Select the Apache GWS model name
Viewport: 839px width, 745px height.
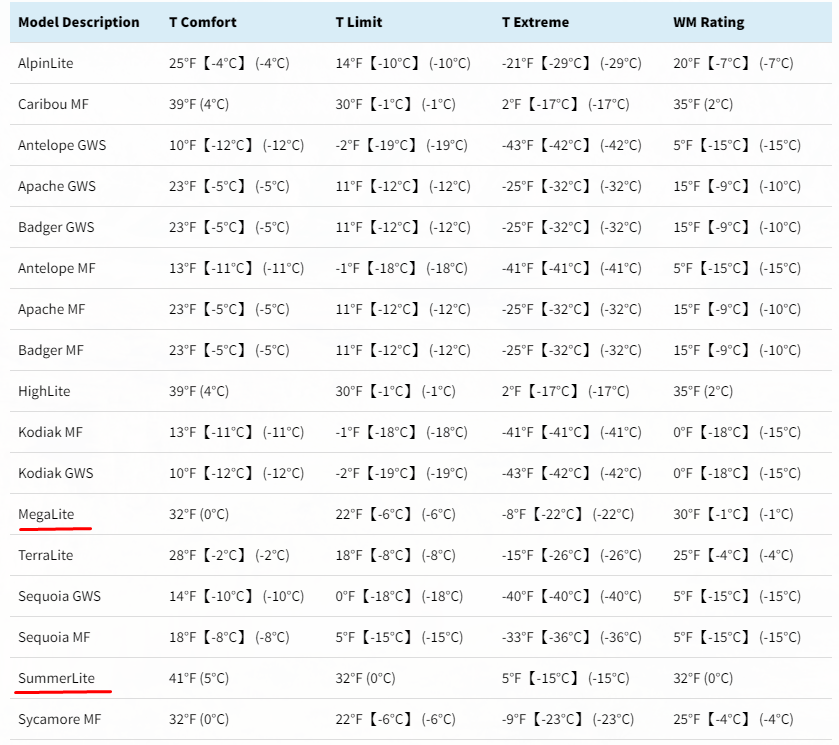[57, 186]
